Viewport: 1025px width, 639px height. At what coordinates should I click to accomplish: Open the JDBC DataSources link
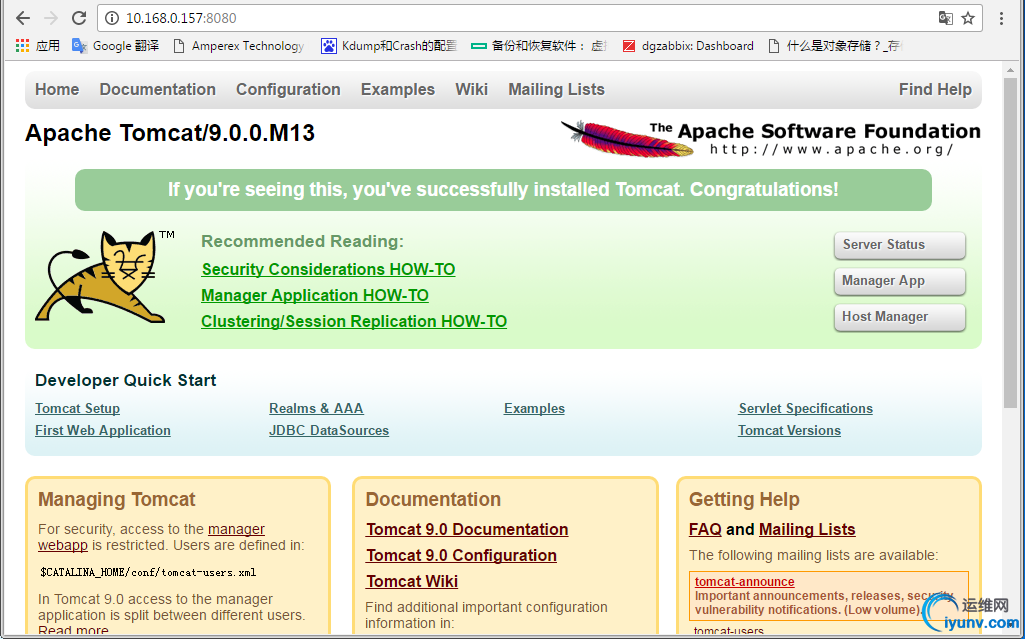pos(329,431)
